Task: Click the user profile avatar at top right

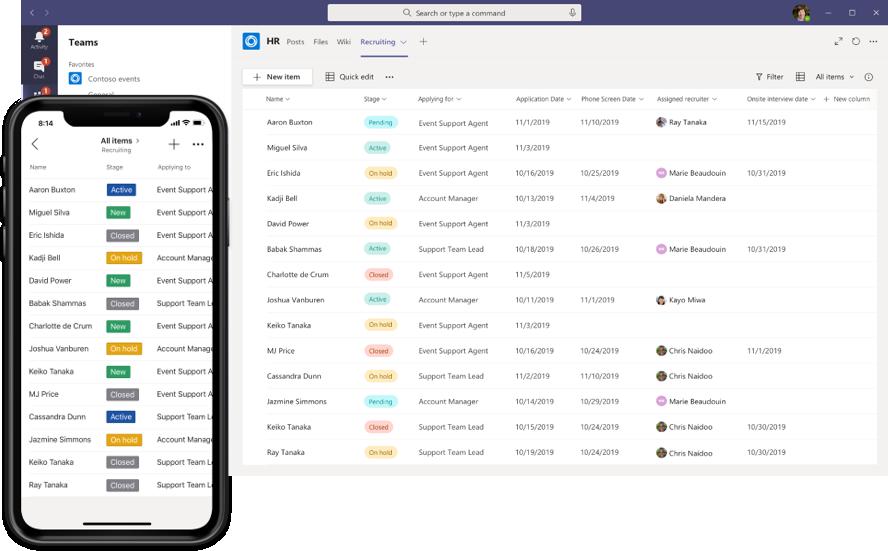Action: tap(801, 12)
